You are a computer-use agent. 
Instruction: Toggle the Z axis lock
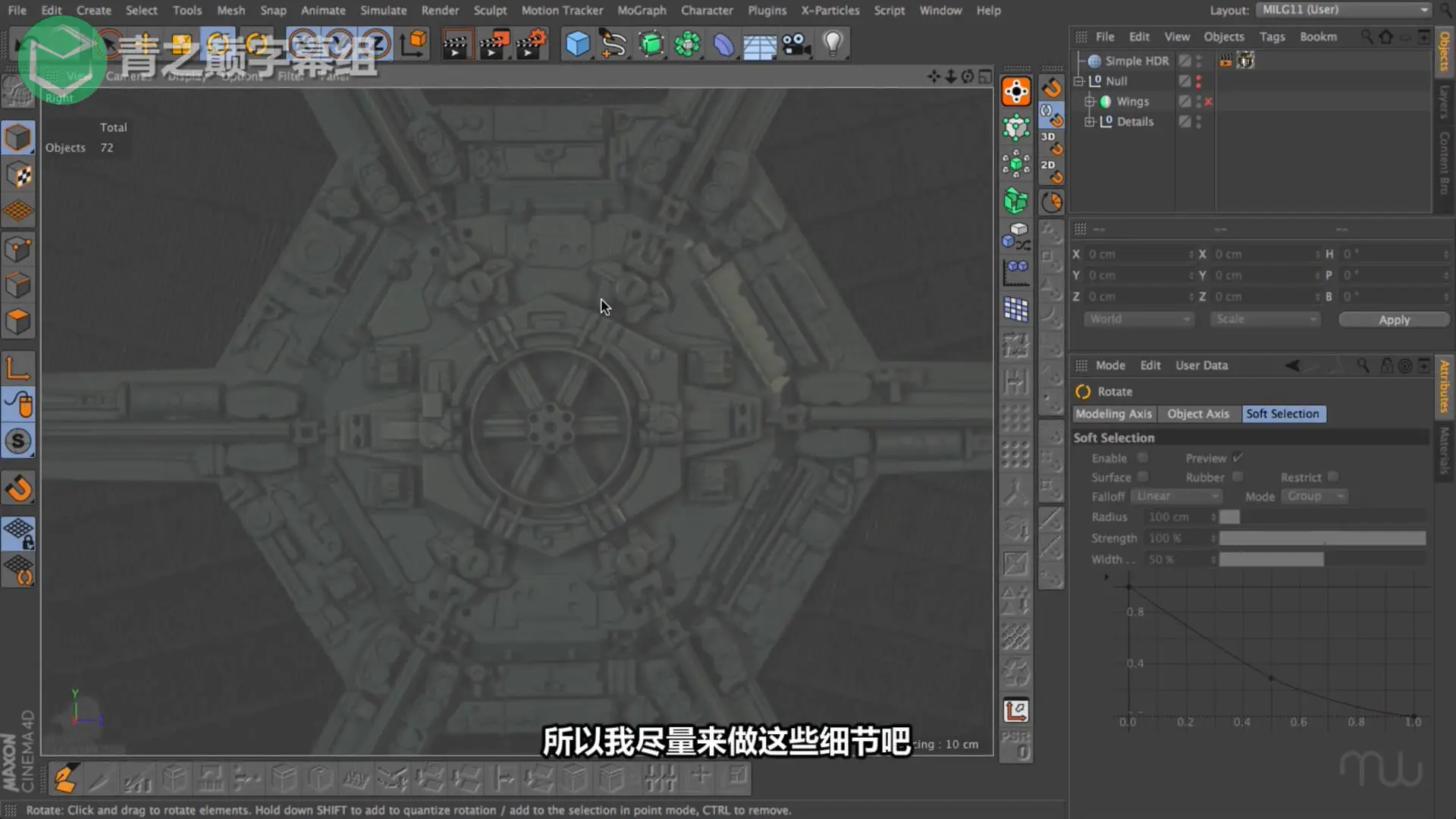coord(376,44)
